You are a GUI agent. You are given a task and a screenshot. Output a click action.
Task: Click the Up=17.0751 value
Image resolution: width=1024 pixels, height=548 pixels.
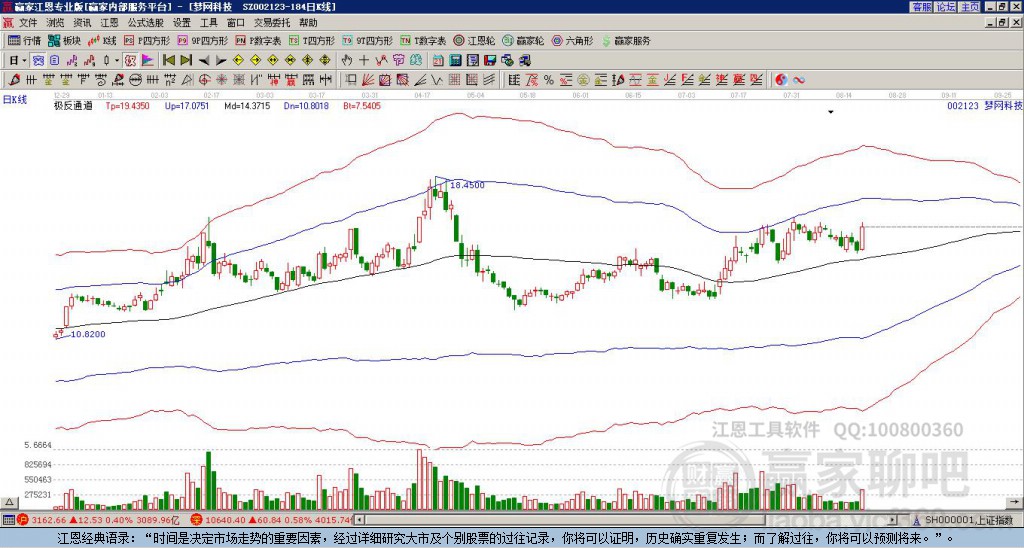pos(187,105)
